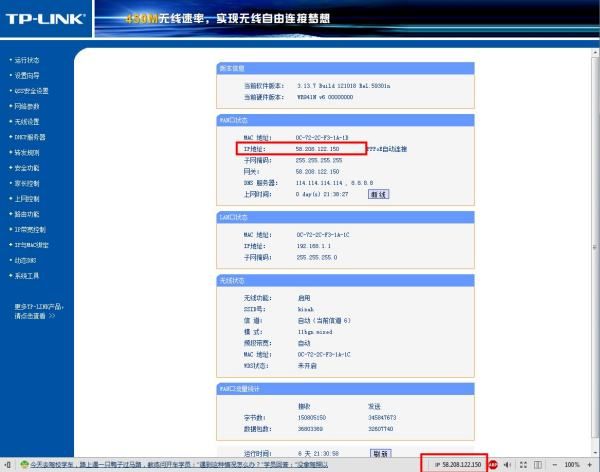Click the IP 58.208.122.150 status indicator

(x=458, y=464)
